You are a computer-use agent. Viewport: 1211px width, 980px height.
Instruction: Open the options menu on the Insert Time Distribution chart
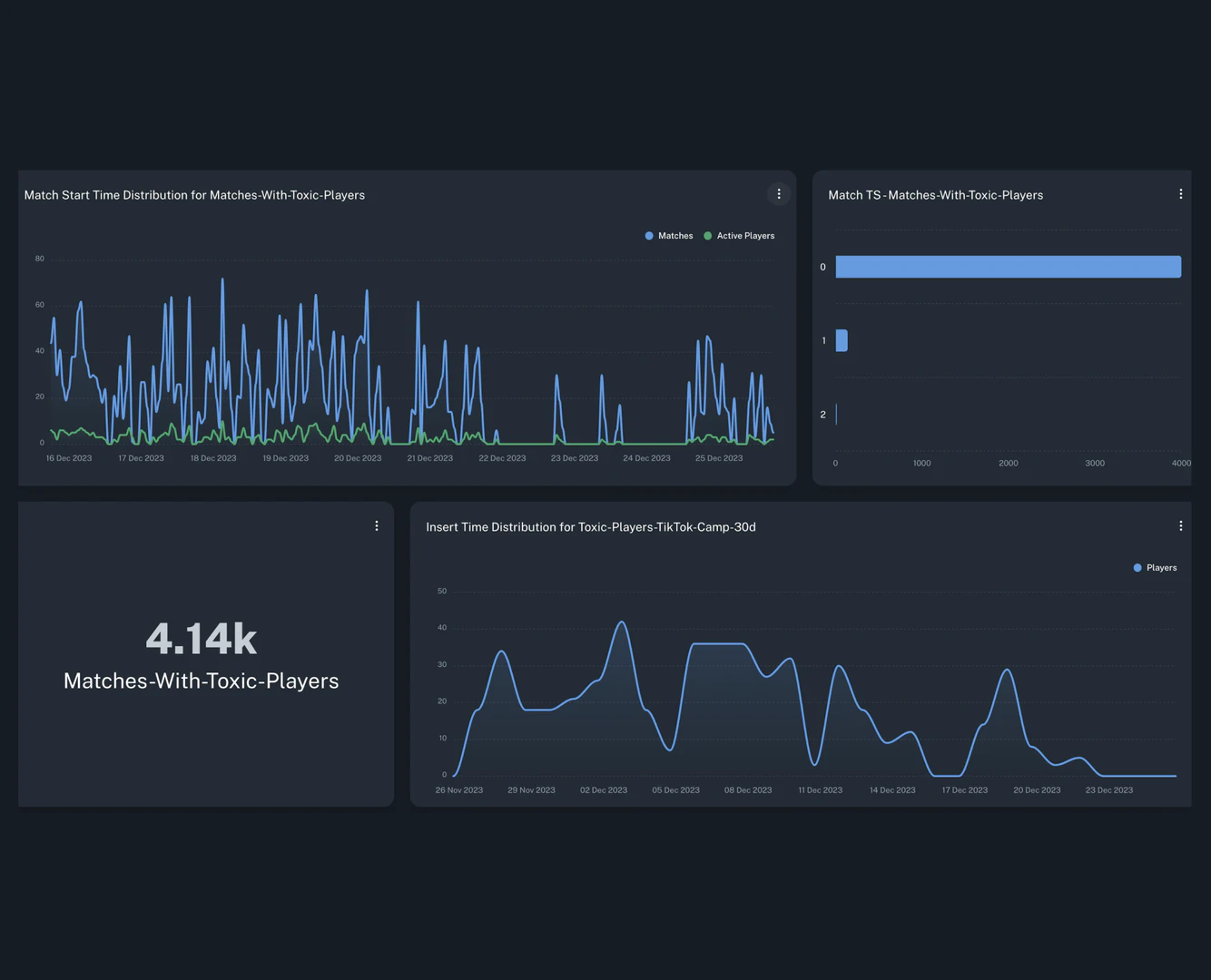click(1180, 525)
